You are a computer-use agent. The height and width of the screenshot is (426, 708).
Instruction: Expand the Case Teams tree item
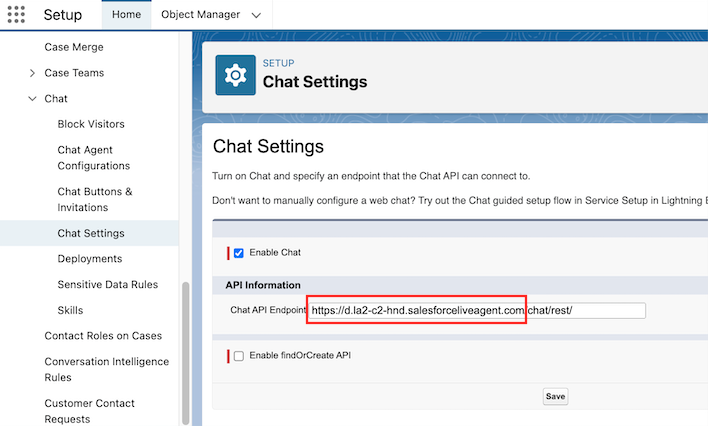pos(33,73)
